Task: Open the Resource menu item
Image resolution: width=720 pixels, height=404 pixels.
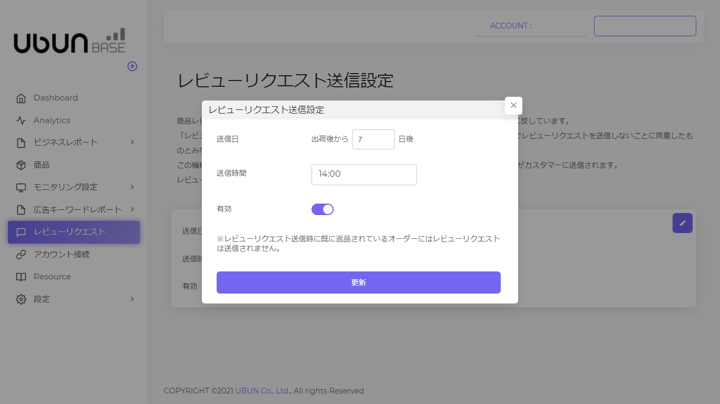Action: click(74, 277)
